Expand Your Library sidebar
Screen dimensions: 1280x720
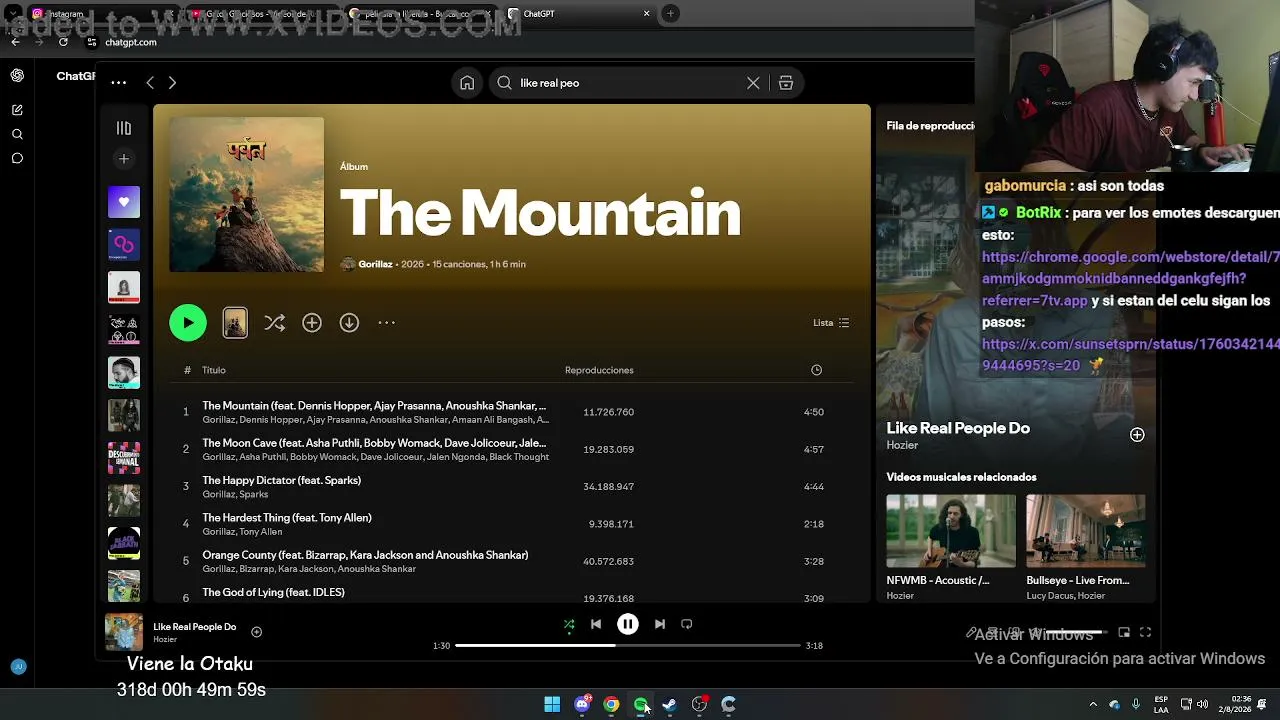(x=124, y=128)
